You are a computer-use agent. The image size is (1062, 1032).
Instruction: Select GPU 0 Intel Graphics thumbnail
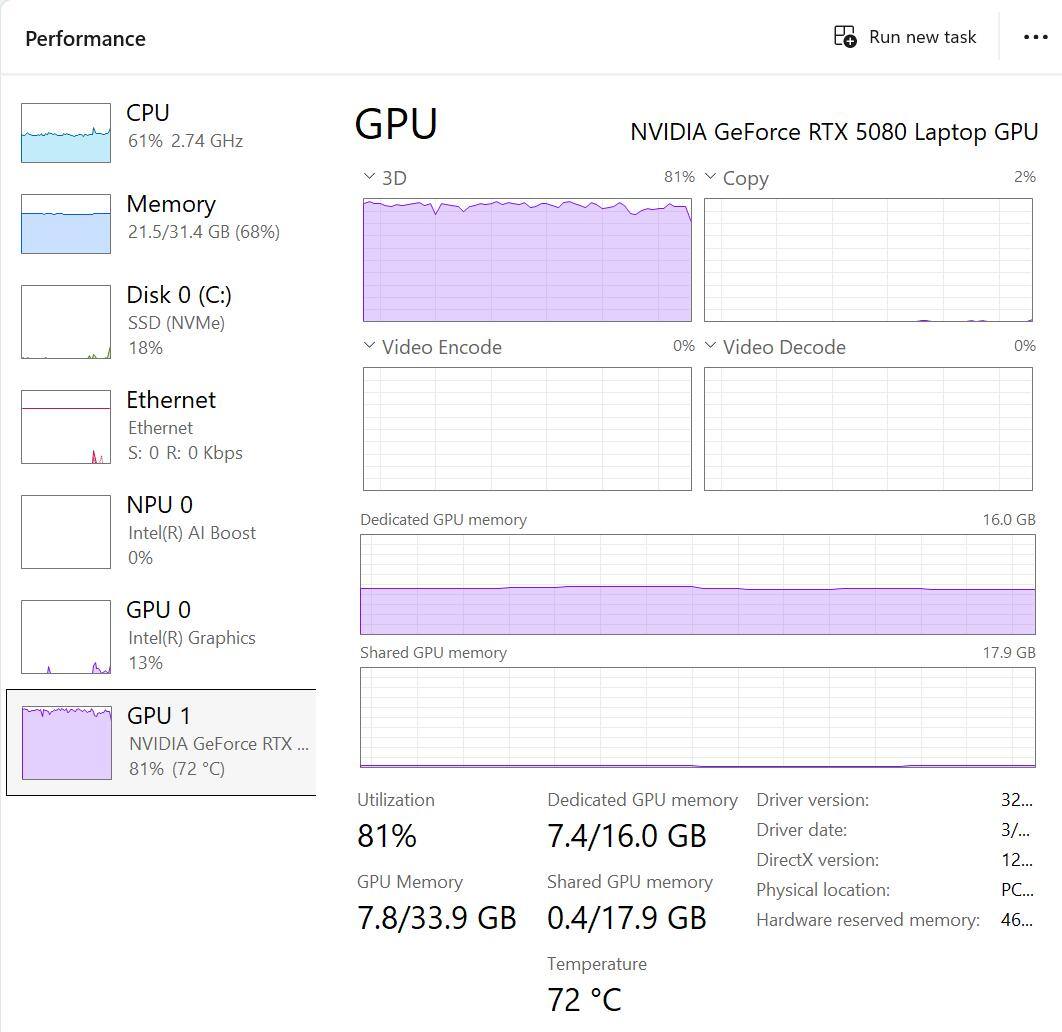tap(66, 637)
